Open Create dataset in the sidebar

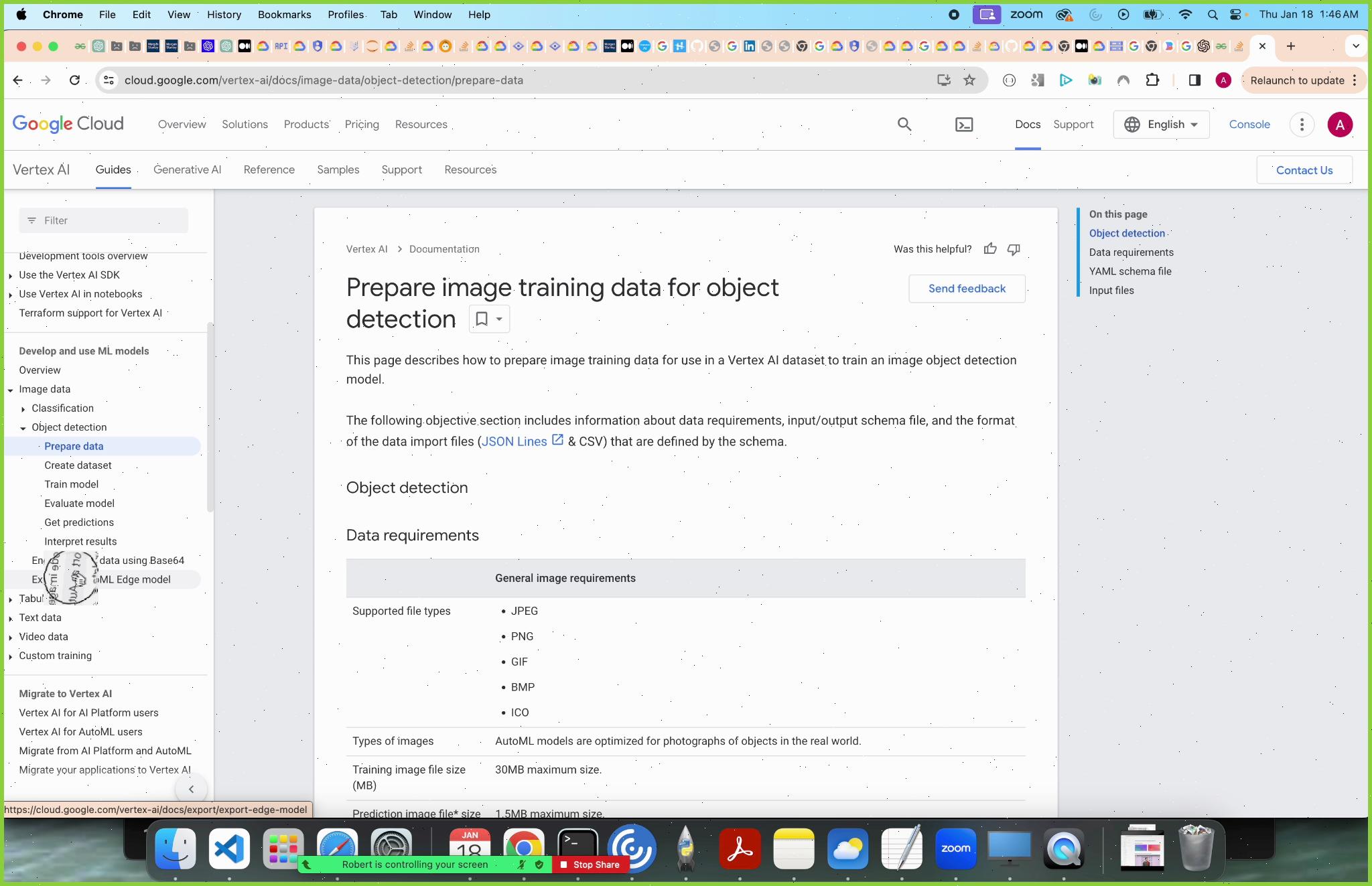point(78,465)
